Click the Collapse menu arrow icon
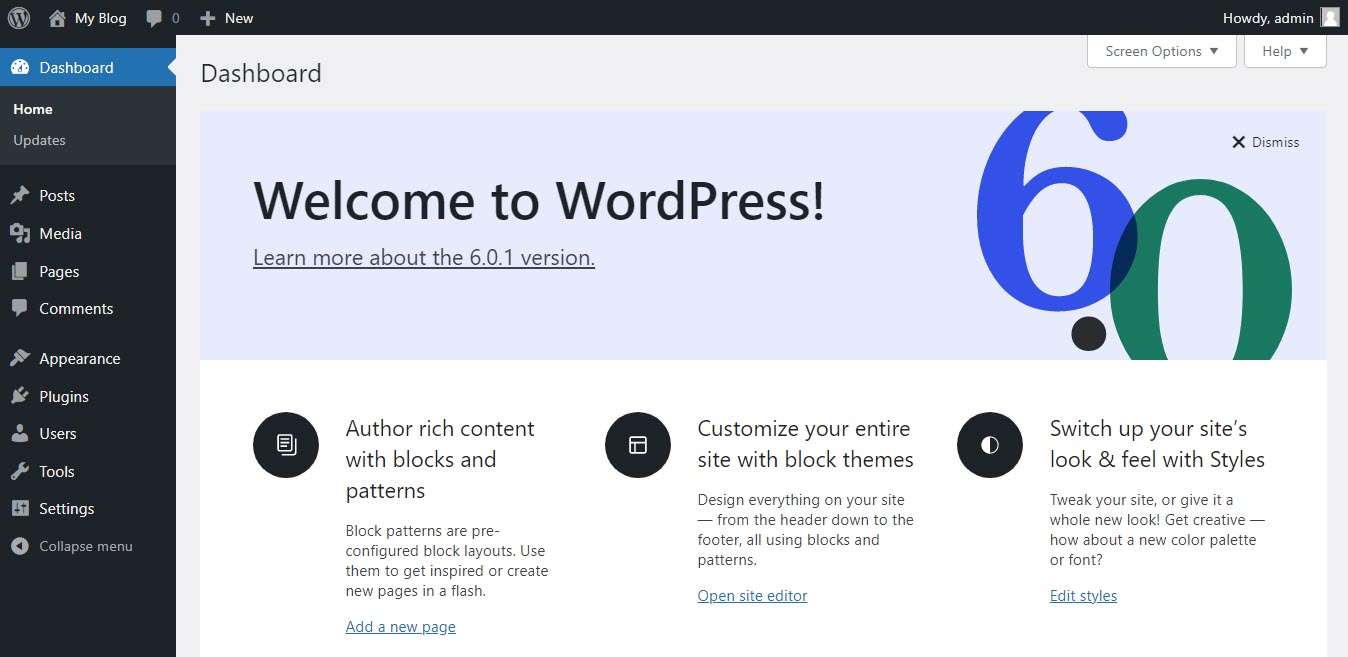This screenshot has height=657, width=1348. pyautogui.click(x=20, y=546)
